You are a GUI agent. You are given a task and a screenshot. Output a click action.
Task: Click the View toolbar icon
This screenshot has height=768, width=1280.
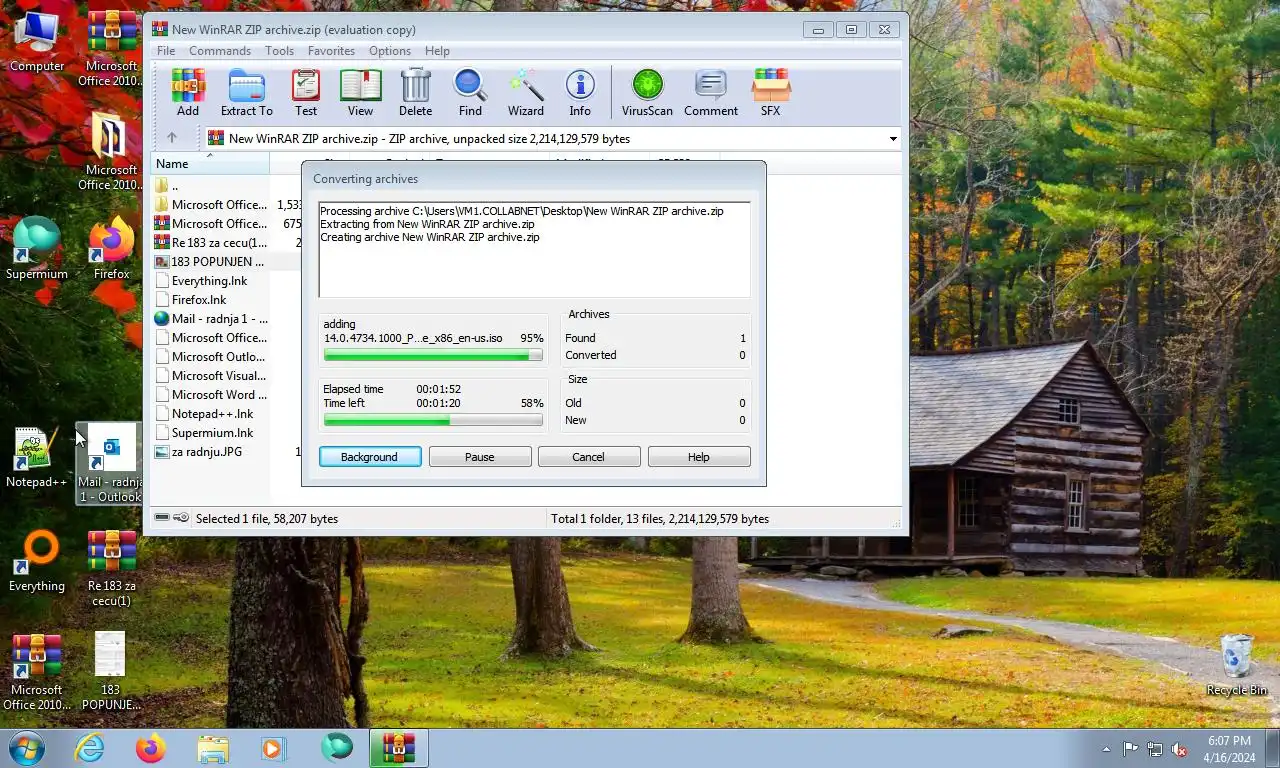tap(360, 93)
